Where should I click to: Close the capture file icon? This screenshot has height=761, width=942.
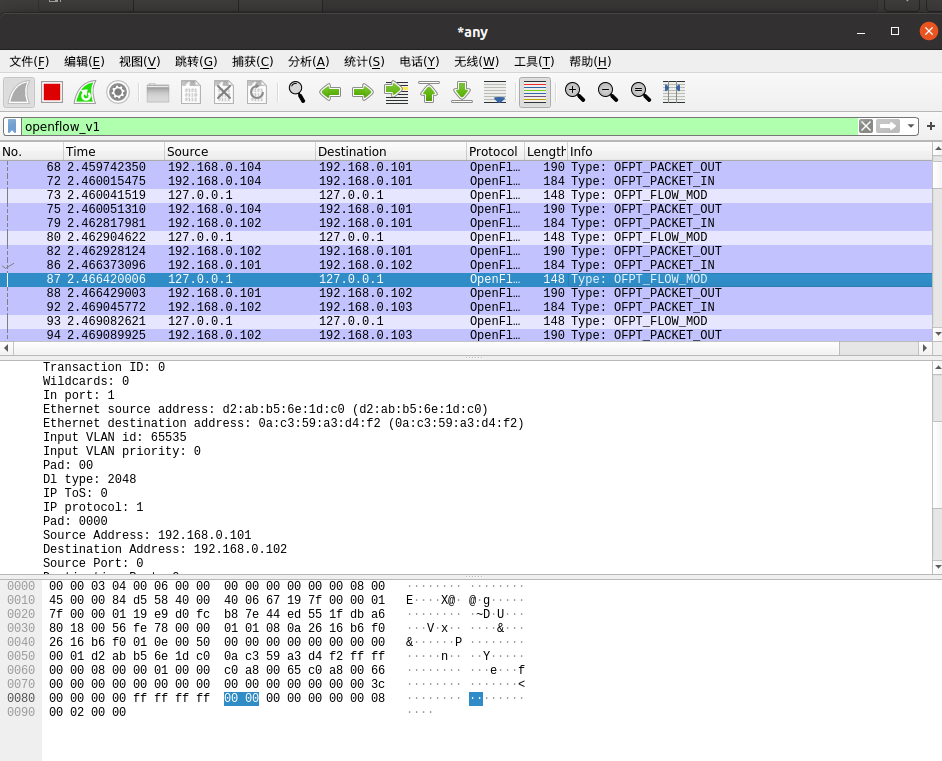[224, 92]
